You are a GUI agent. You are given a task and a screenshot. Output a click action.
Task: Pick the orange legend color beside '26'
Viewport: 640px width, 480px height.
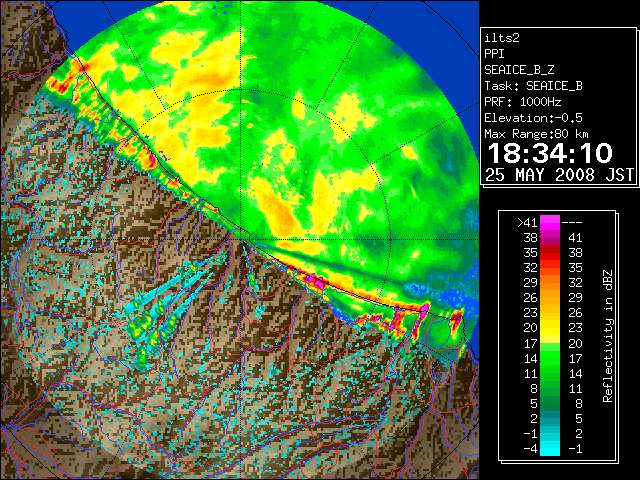pyautogui.click(x=550, y=298)
